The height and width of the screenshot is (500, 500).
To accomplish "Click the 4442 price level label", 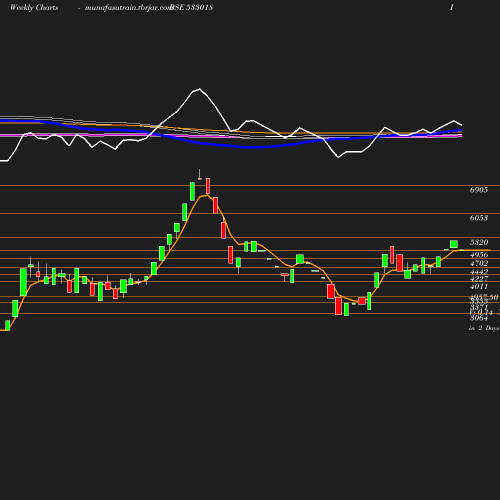I will tap(479, 272).
